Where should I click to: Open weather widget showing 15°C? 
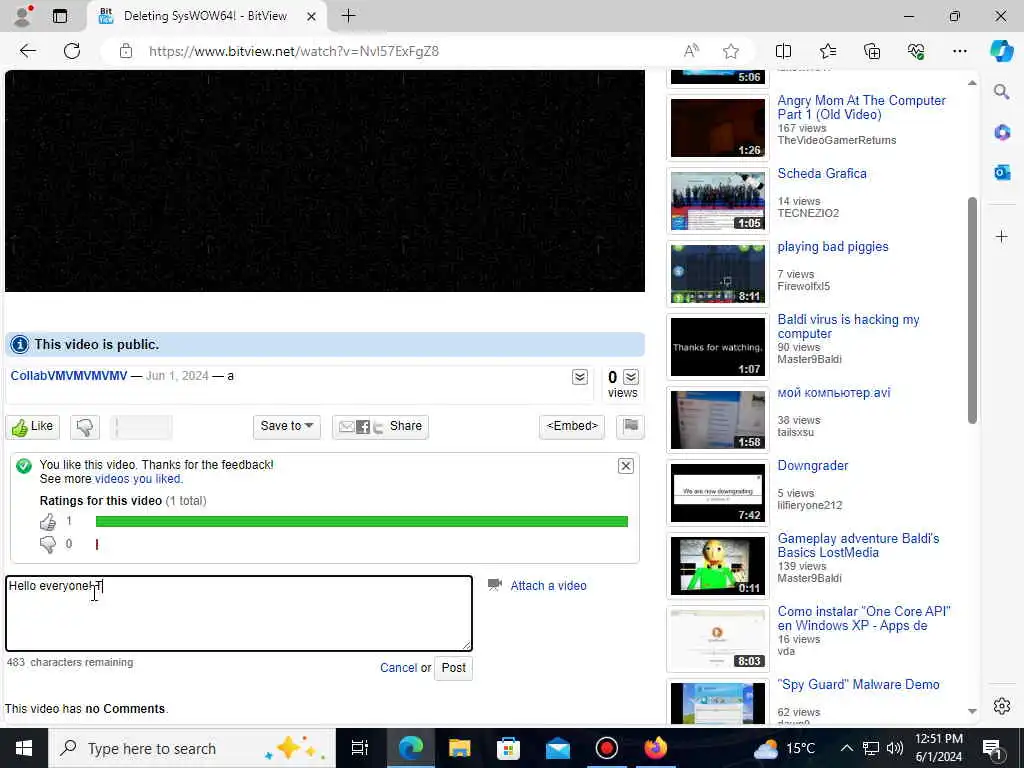coord(784,748)
